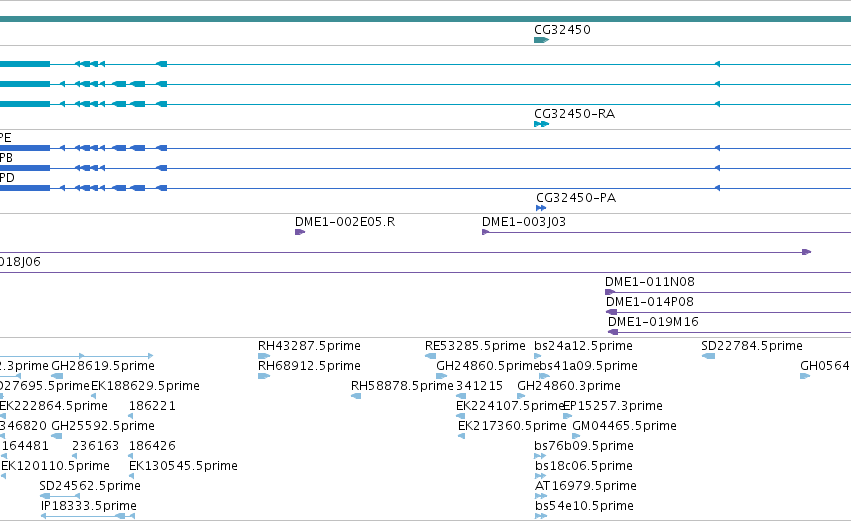This screenshot has width=851, height=521.
Task: Click the DME1-014P08 feature arrow
Action: click(x=612, y=312)
